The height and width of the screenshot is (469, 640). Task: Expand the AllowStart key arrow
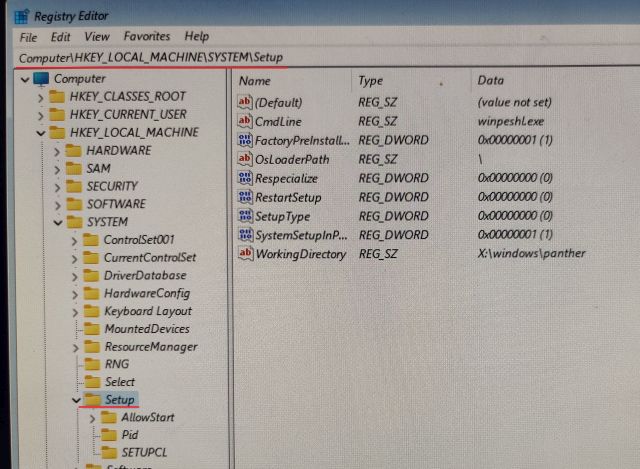click(x=92, y=418)
